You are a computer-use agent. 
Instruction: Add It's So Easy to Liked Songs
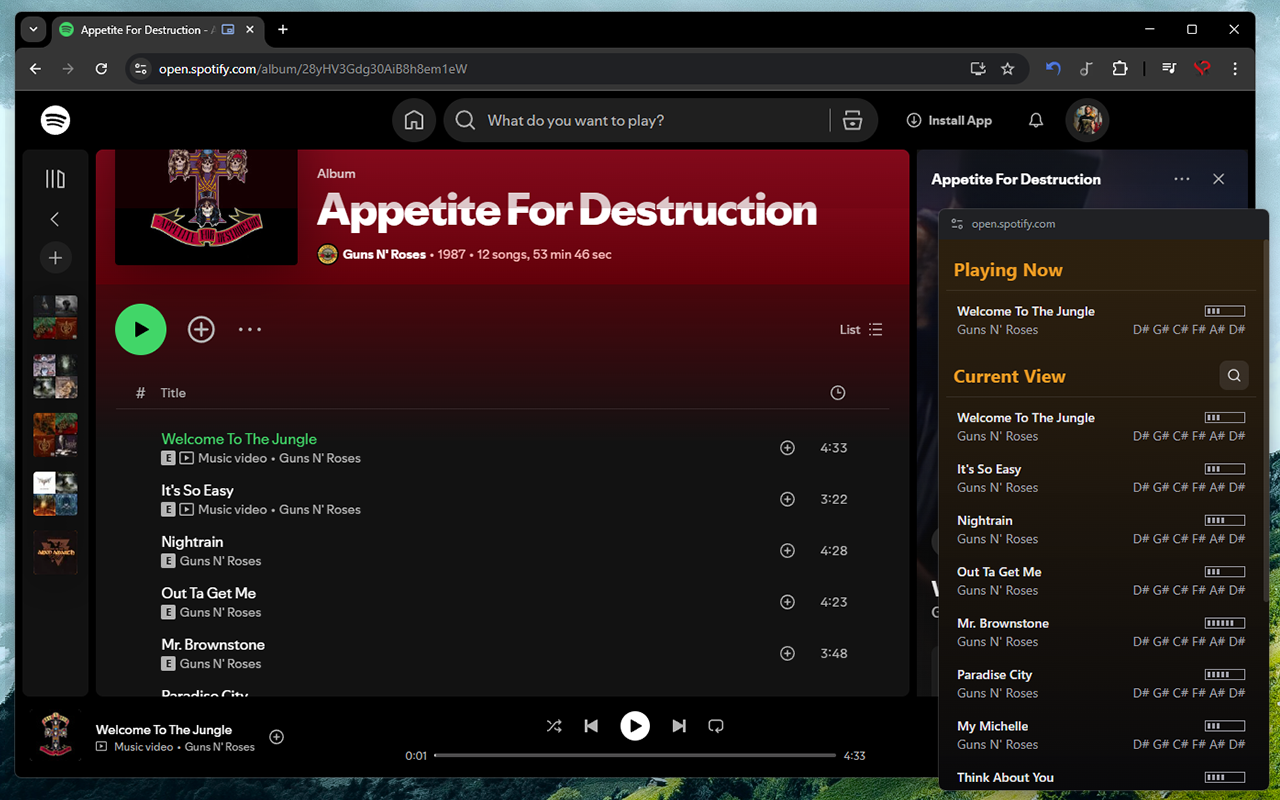tap(787, 499)
